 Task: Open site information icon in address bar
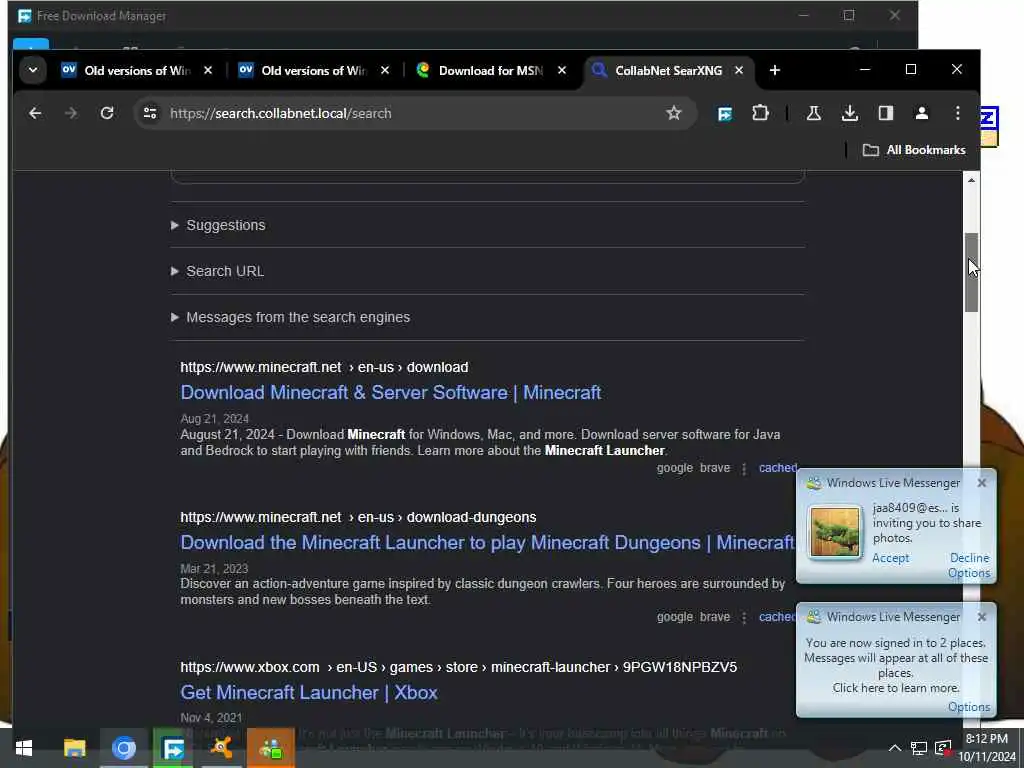pos(150,113)
